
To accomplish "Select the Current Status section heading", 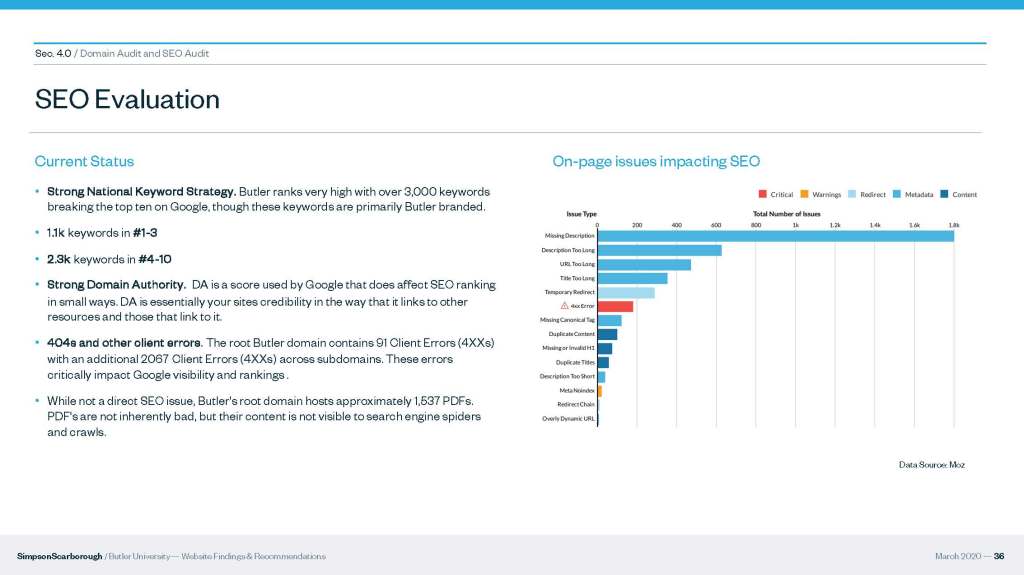I will pos(84,161).
